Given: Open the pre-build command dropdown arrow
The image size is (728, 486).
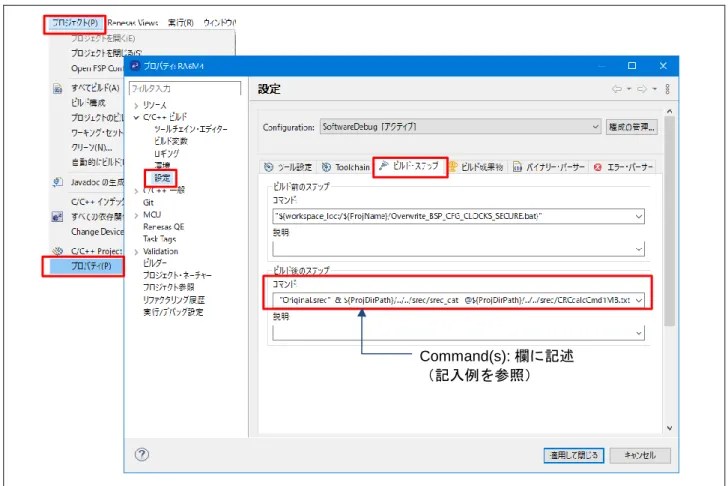Looking at the screenshot, I should [639, 216].
